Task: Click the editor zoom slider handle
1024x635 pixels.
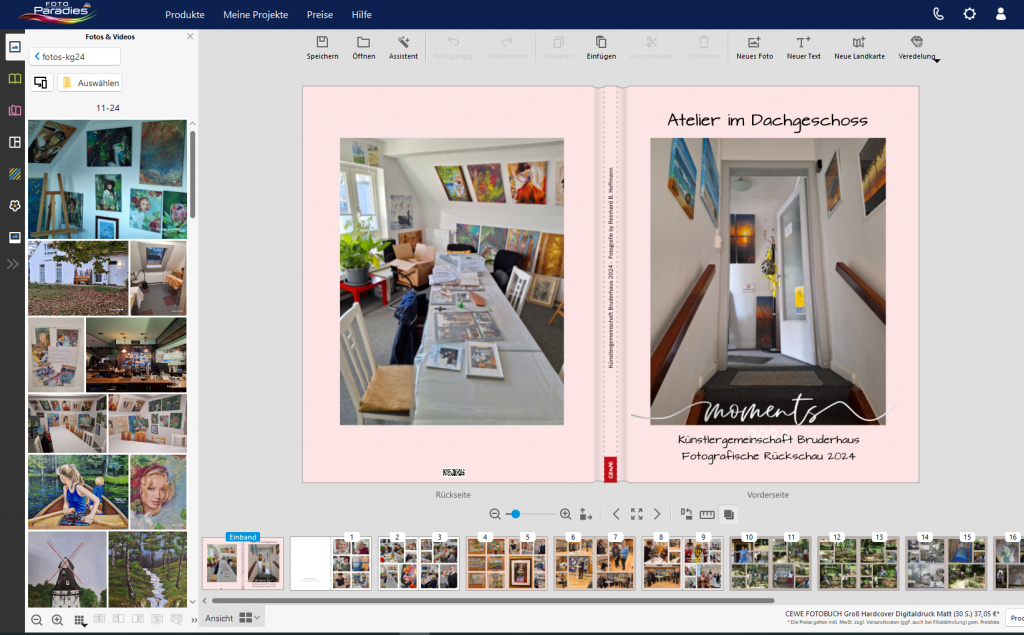Action: (515, 514)
